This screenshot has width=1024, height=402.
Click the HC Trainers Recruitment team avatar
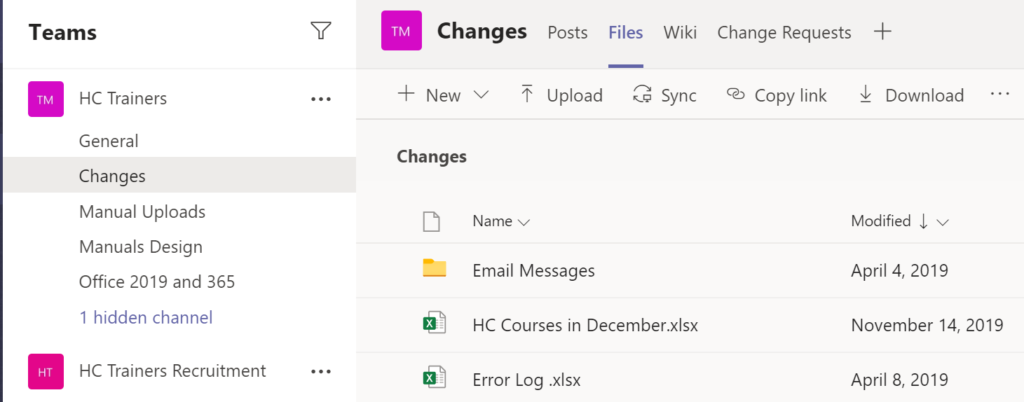pyautogui.click(x=45, y=371)
